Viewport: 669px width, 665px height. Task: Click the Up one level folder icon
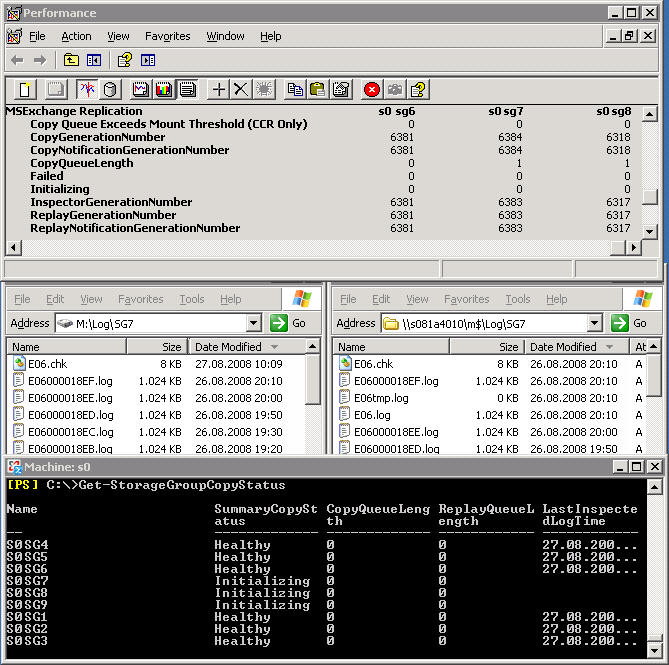(71, 60)
